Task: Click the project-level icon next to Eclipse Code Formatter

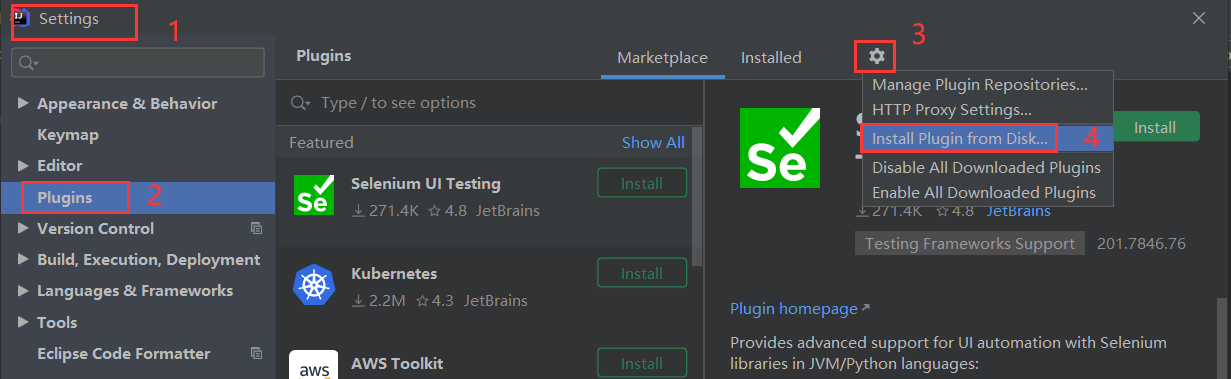Action: (x=257, y=354)
